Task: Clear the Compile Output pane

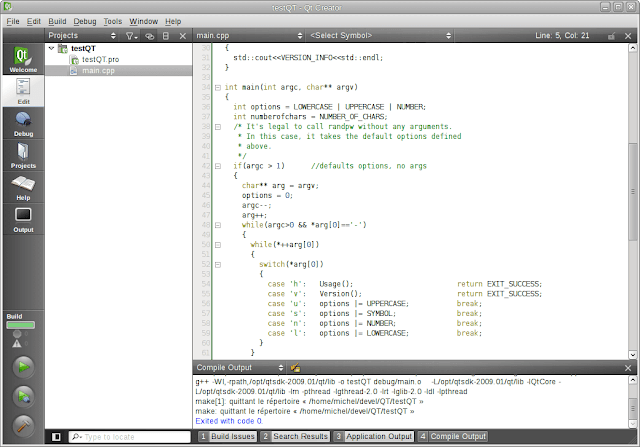Action: pyautogui.click(x=296, y=368)
